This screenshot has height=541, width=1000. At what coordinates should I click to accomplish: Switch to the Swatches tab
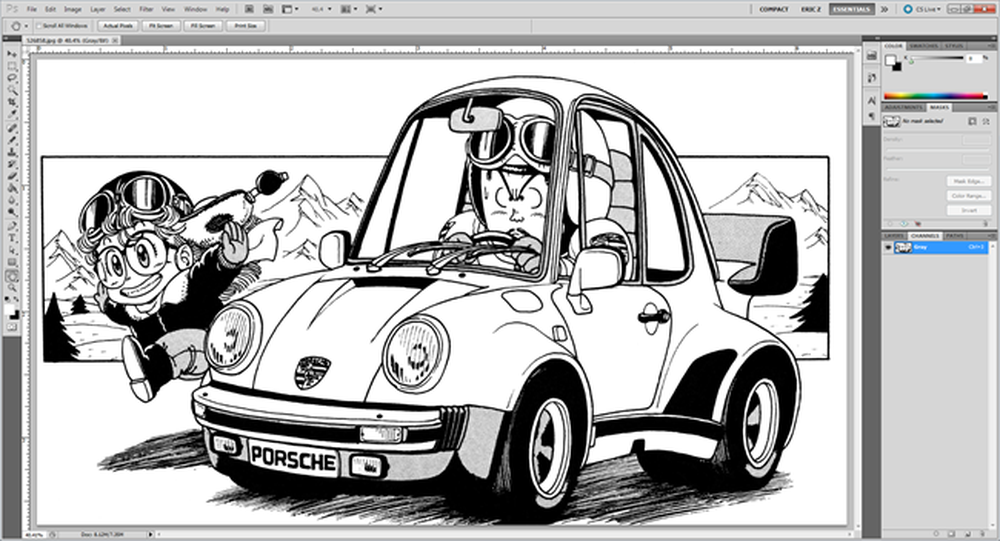click(x=923, y=46)
